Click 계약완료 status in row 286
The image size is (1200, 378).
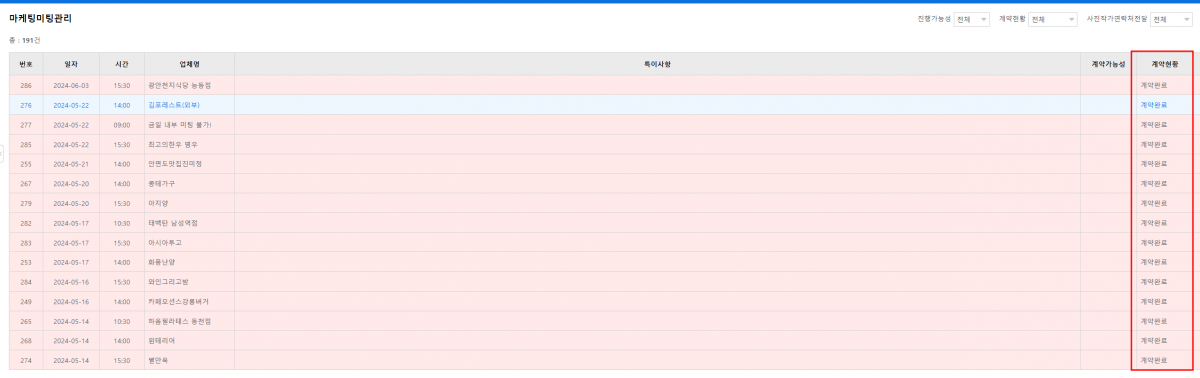pyautogui.click(x=1153, y=85)
